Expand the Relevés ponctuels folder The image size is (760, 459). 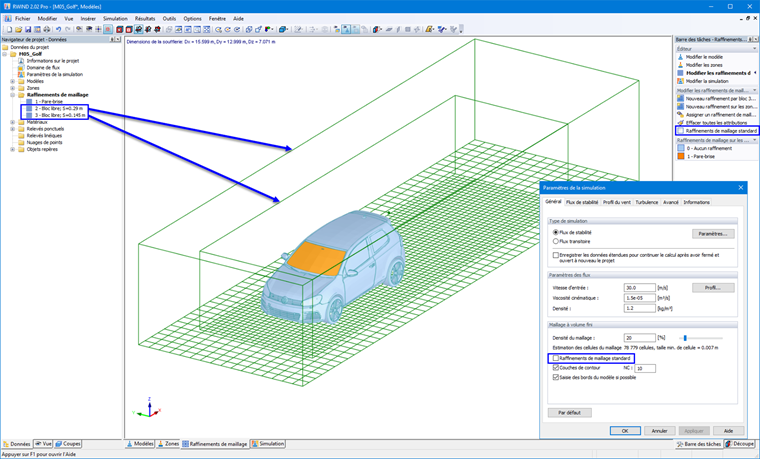click(x=13, y=129)
